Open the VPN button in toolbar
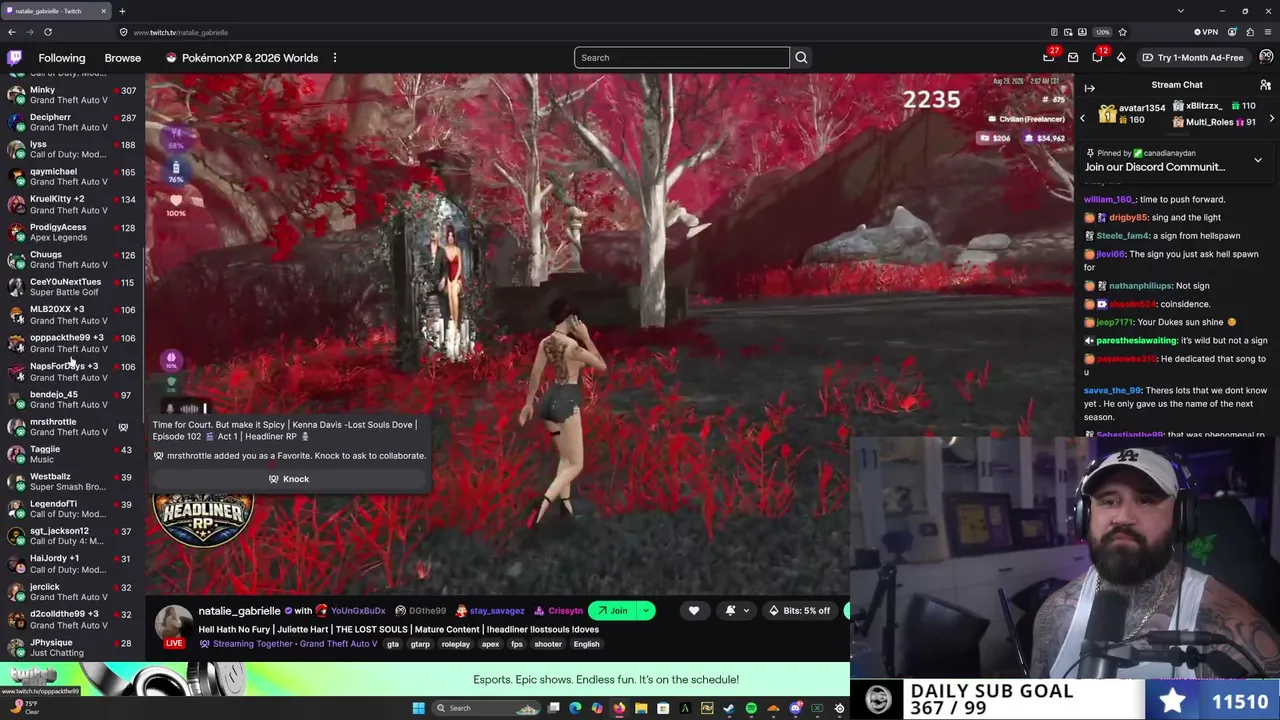The width and height of the screenshot is (1280, 720). coord(1208,32)
